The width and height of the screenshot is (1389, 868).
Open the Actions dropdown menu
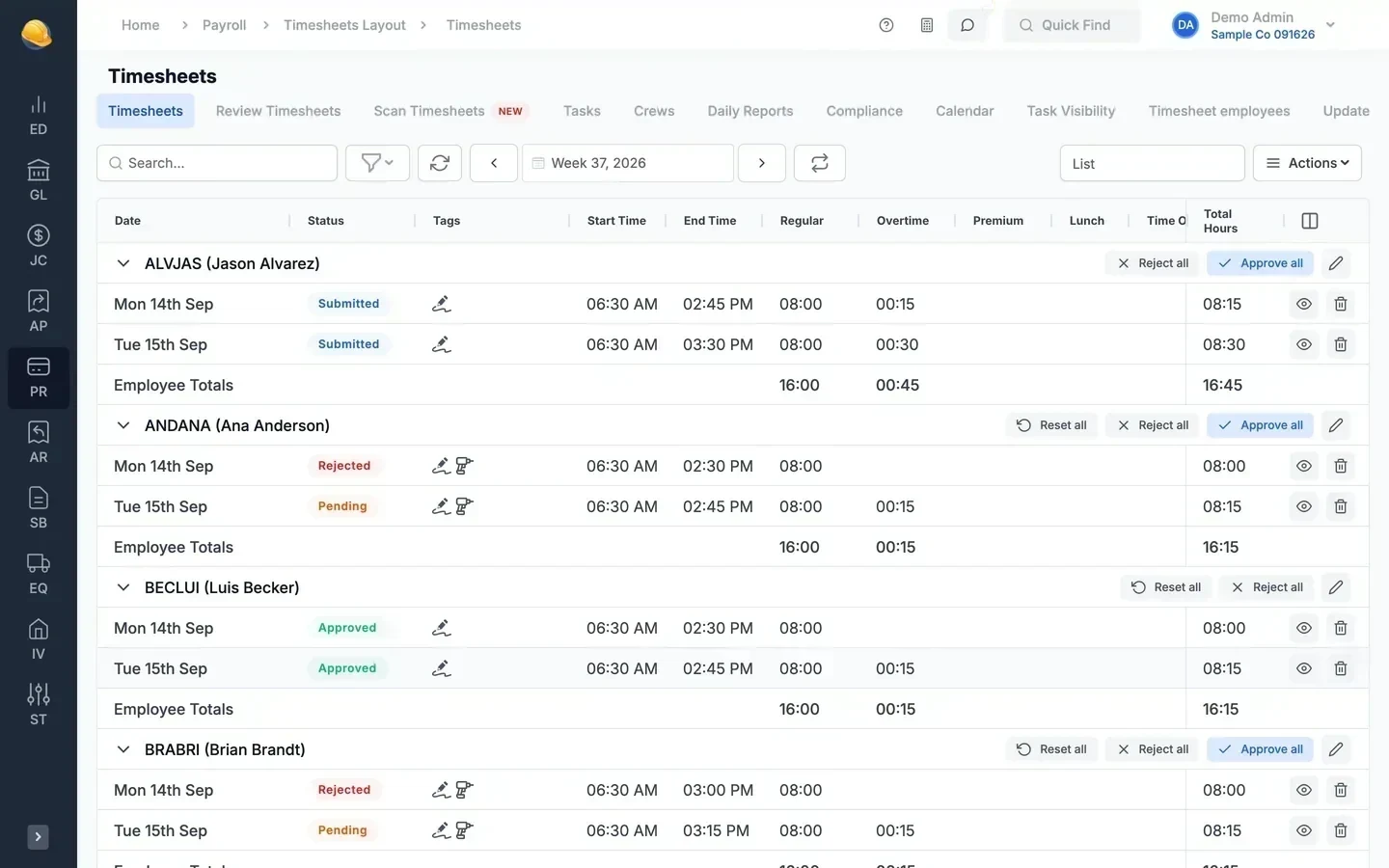(1307, 163)
